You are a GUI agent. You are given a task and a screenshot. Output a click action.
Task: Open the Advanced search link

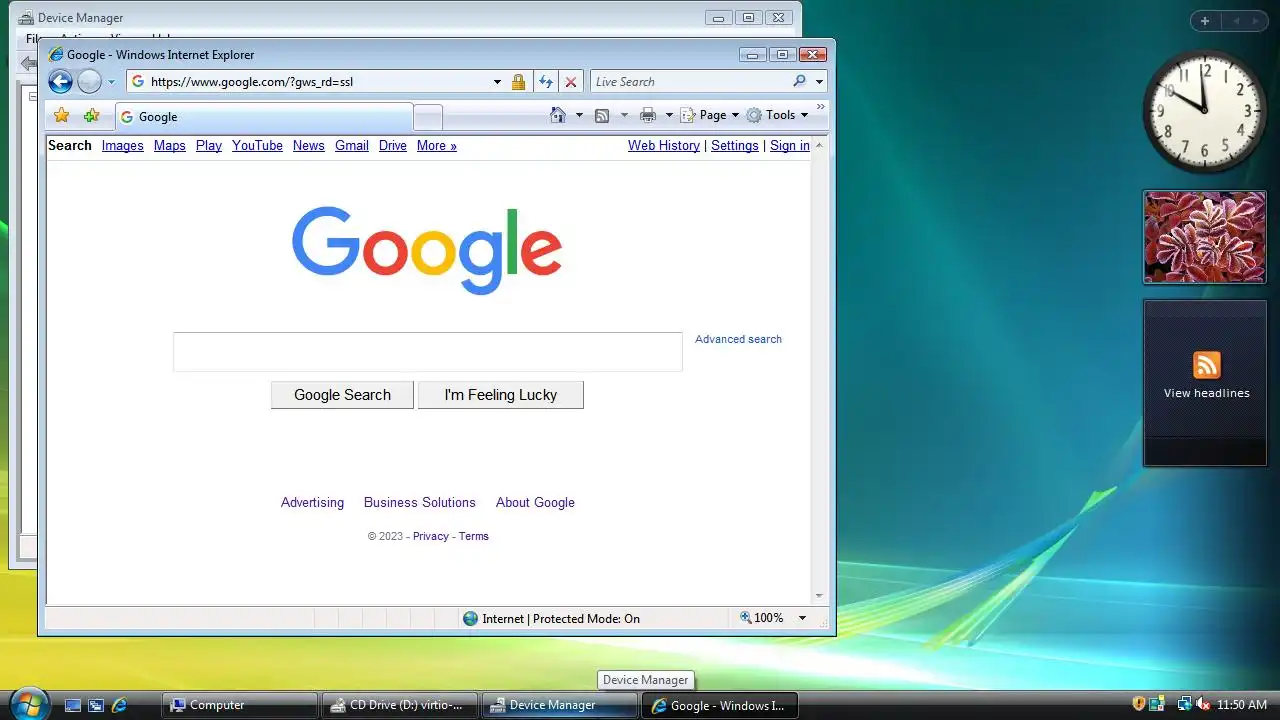pos(738,339)
